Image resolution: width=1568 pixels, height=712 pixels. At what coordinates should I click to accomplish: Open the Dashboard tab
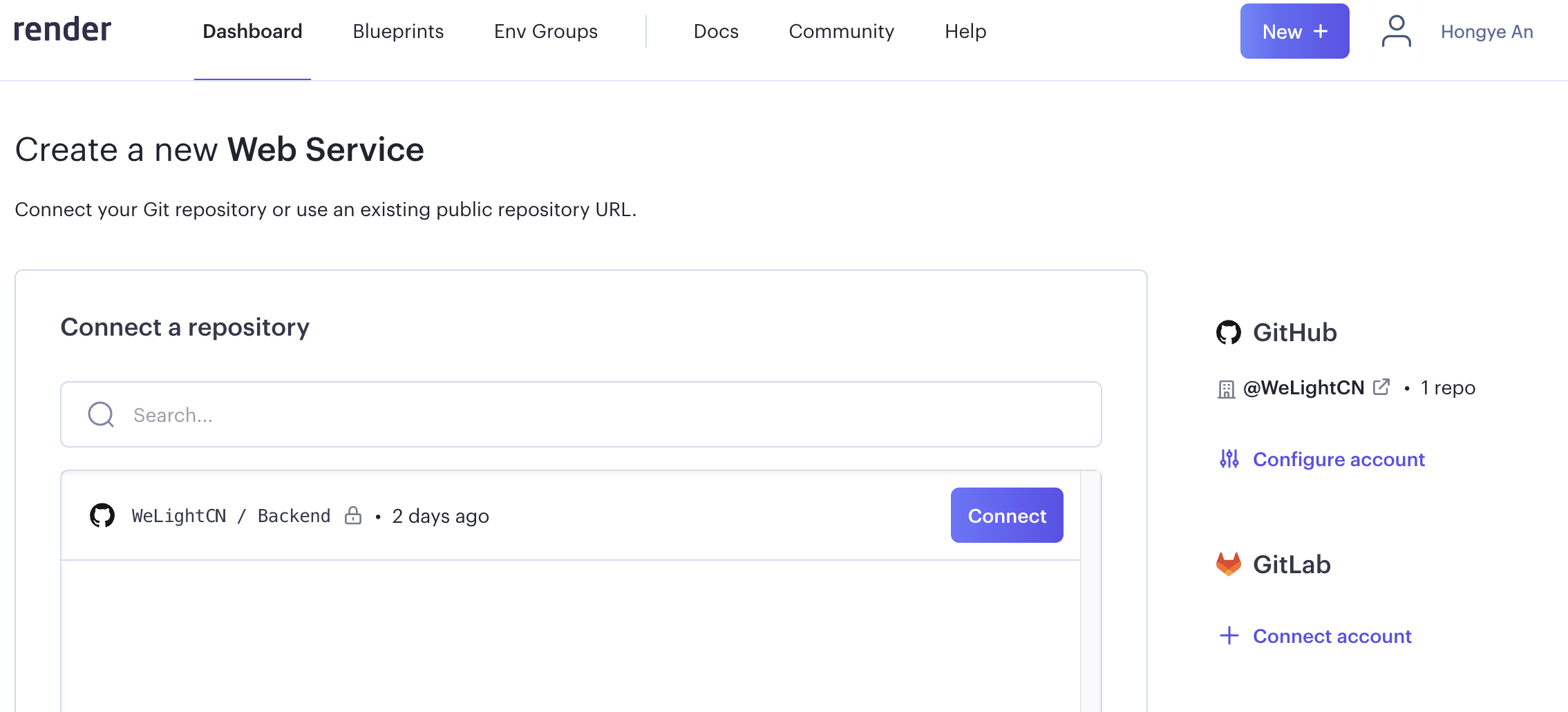click(252, 32)
